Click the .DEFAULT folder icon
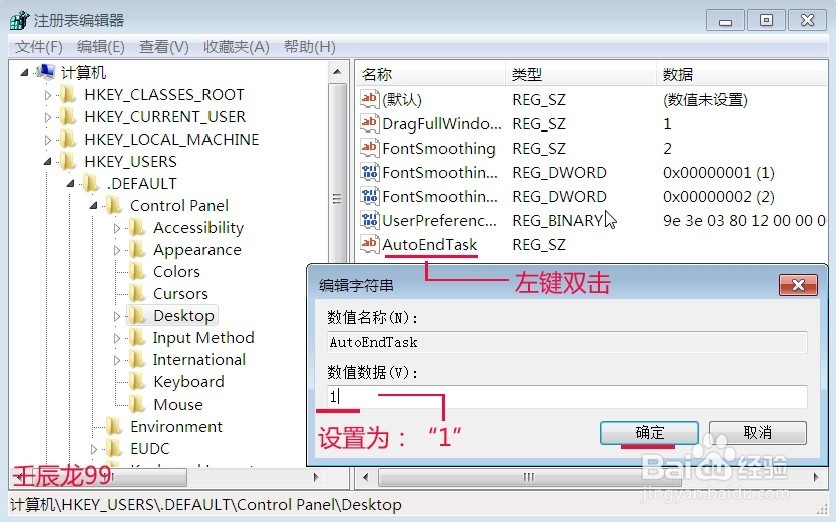The width and height of the screenshot is (836, 522). (x=91, y=183)
